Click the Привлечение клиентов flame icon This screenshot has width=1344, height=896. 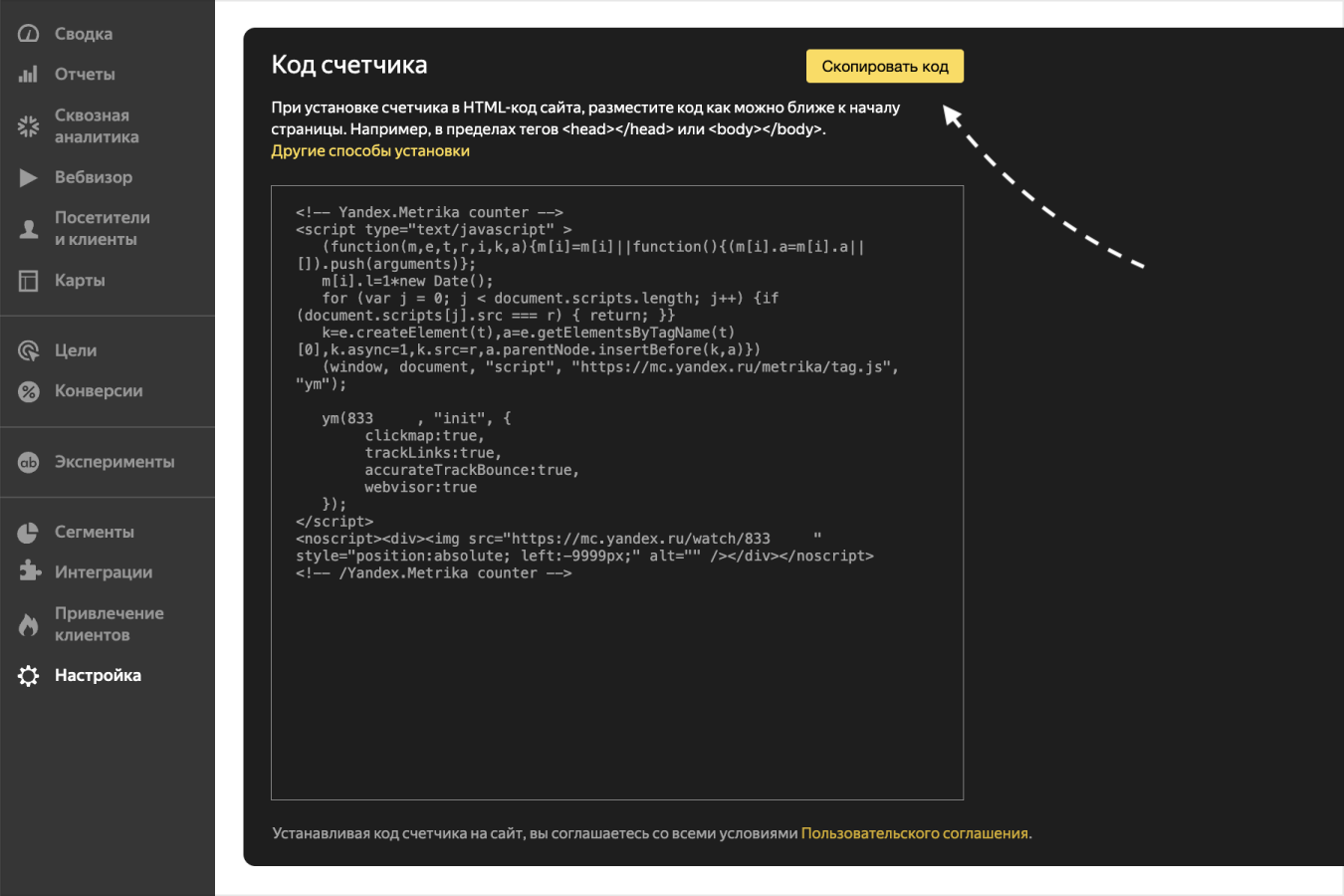pyautogui.click(x=28, y=624)
